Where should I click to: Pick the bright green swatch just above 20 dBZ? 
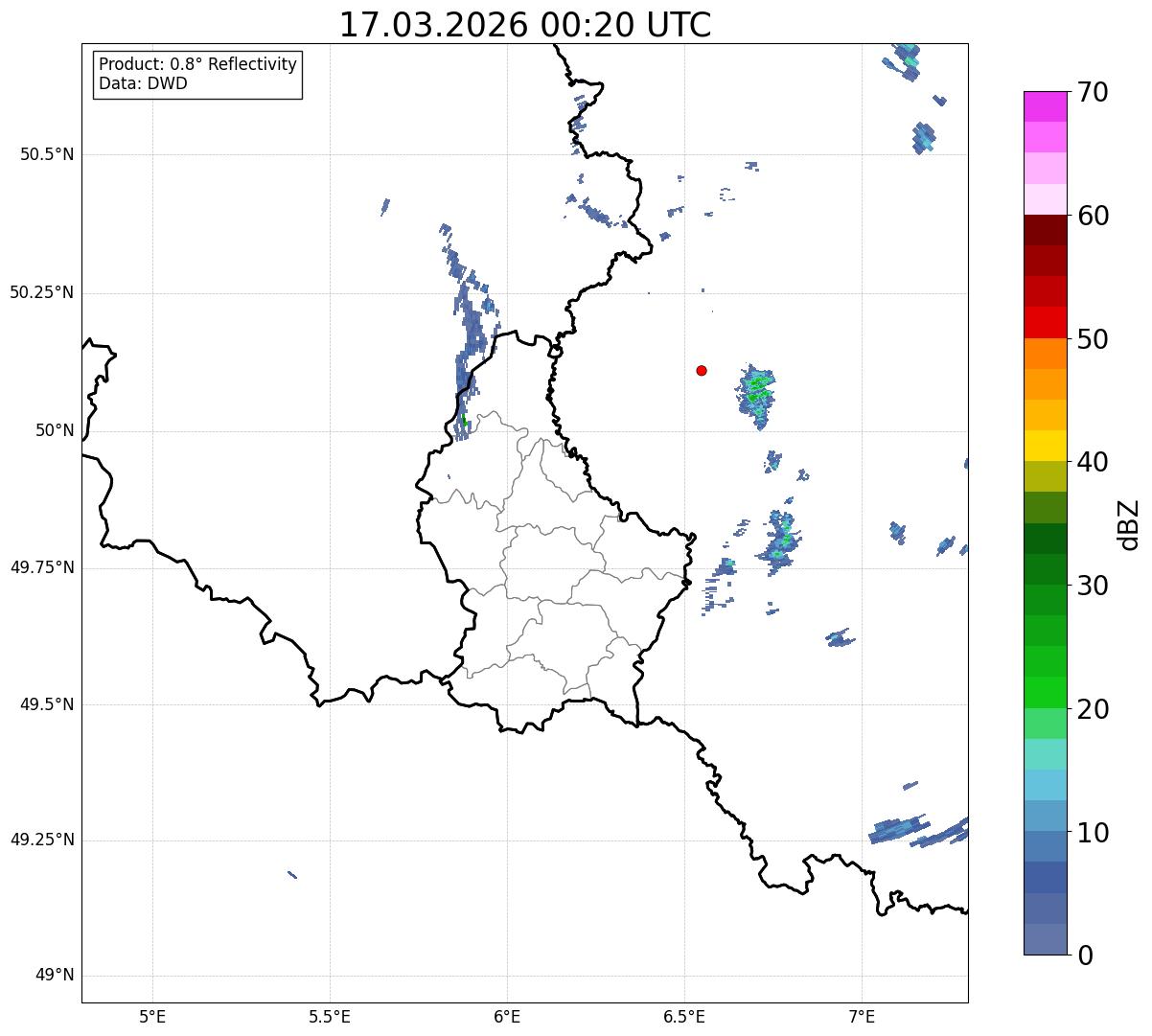[1046, 693]
